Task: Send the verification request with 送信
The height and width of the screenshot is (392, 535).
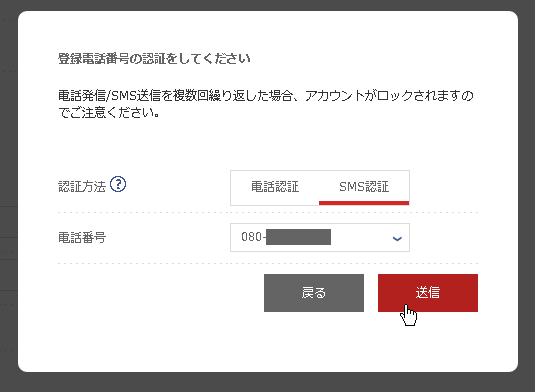Action: coord(428,293)
